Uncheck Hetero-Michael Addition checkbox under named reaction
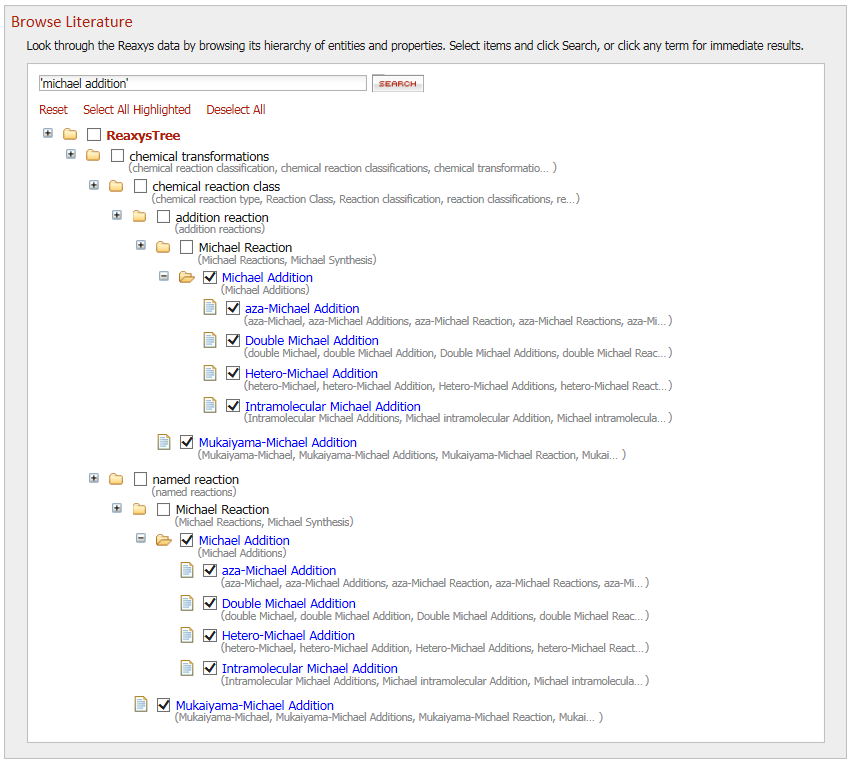 (210, 635)
